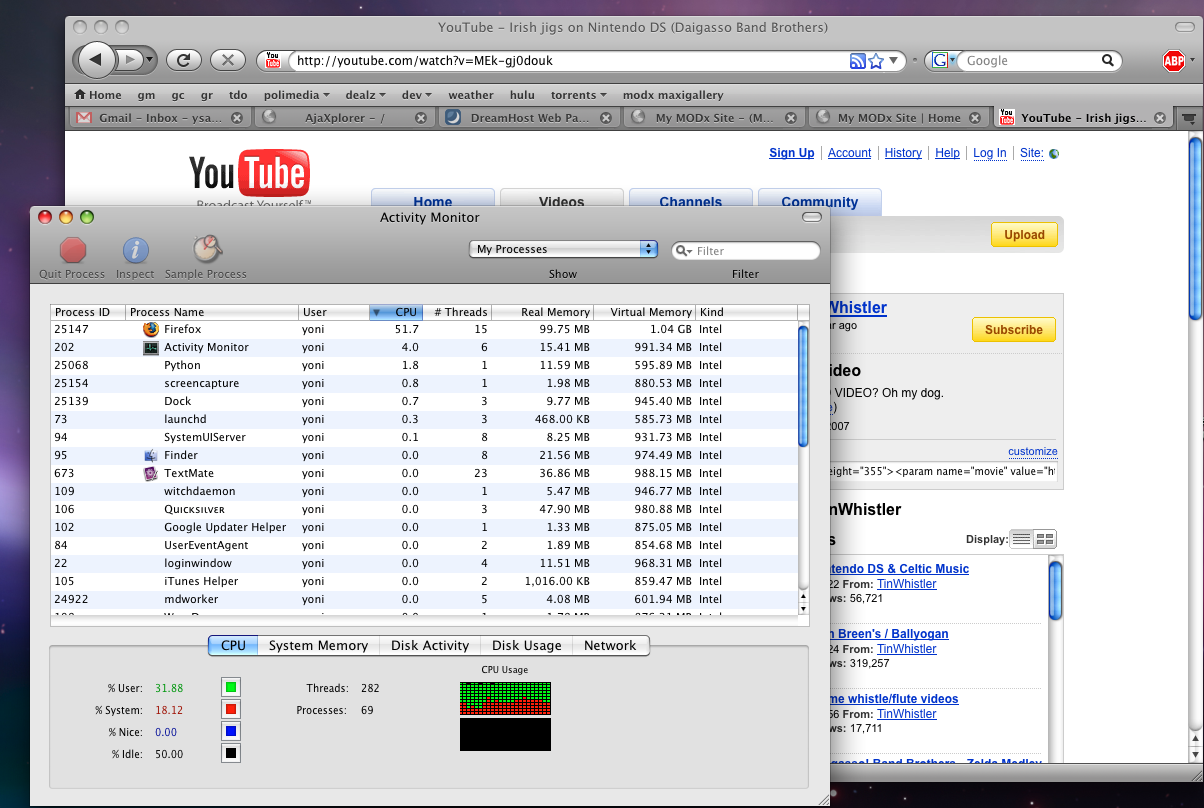Switch to the Disk Usage tab

pos(527,646)
